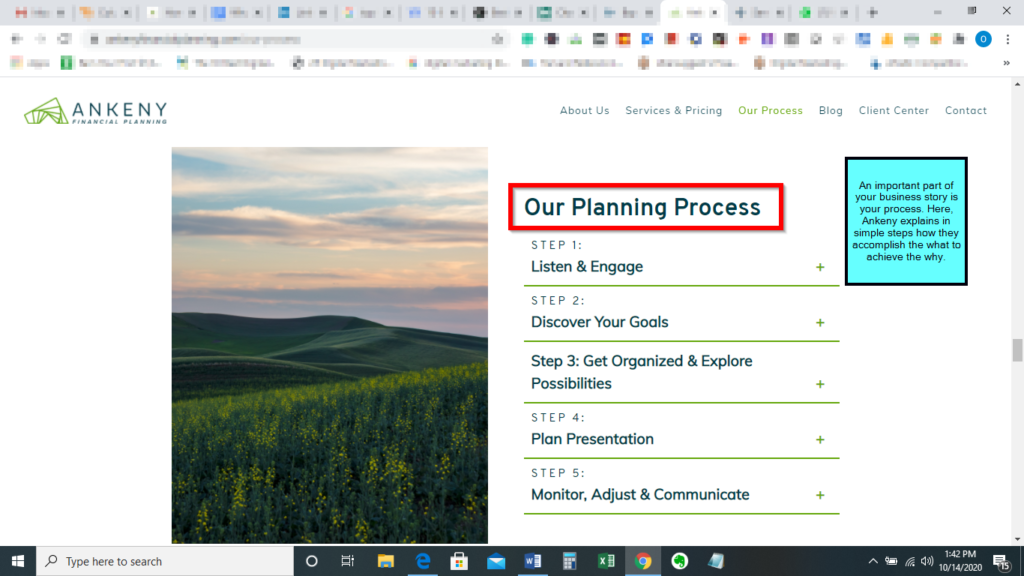1024x576 pixels.
Task: Open File Explorer from the taskbar
Action: 386,561
